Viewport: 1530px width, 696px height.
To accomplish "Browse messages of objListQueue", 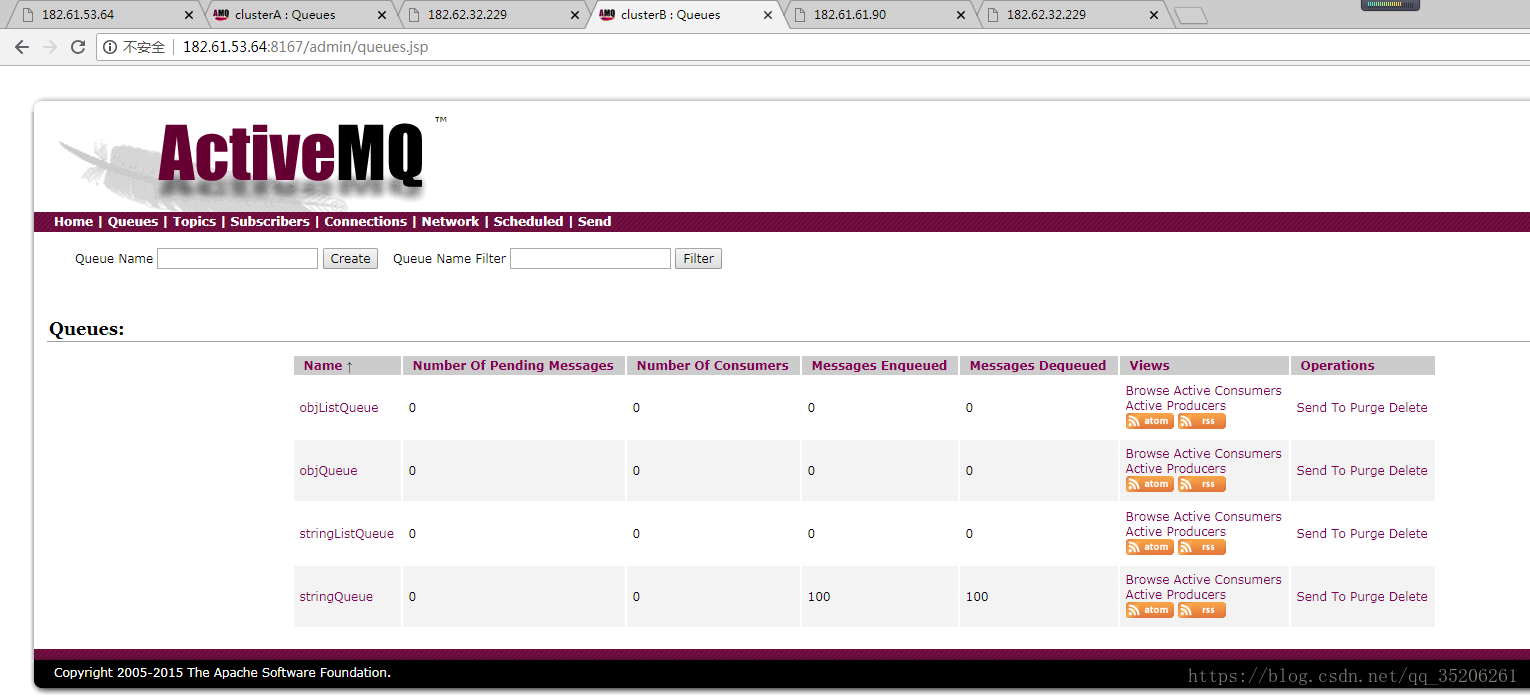I will coord(1148,391).
